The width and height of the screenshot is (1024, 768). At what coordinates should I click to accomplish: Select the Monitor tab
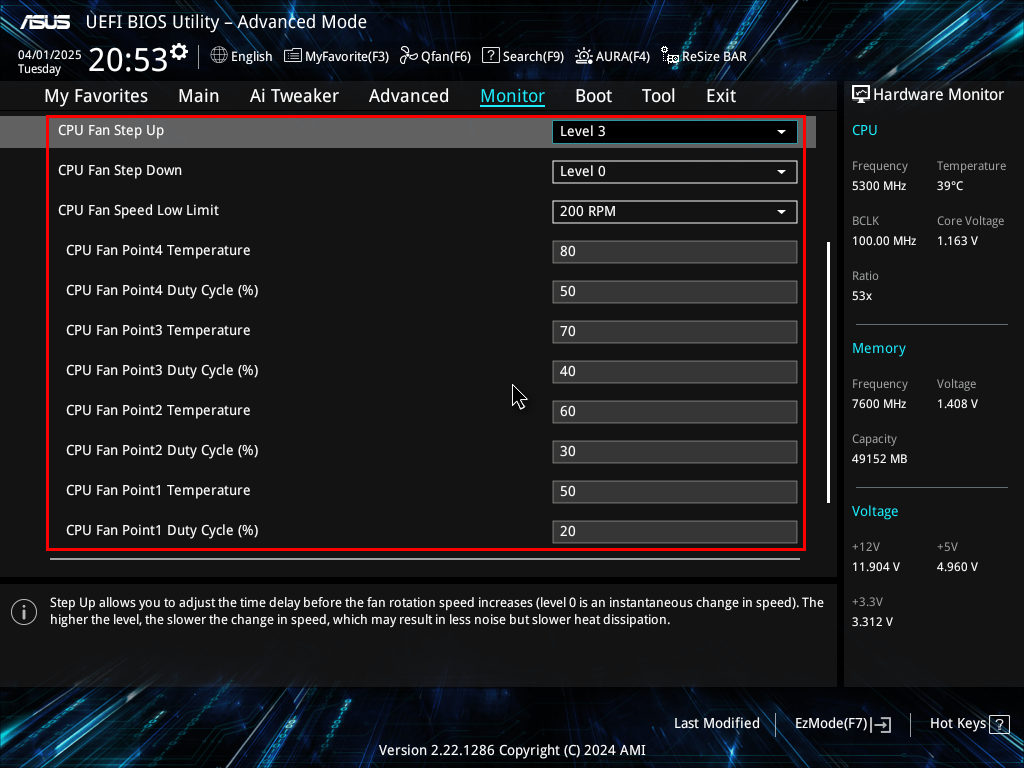(x=513, y=96)
